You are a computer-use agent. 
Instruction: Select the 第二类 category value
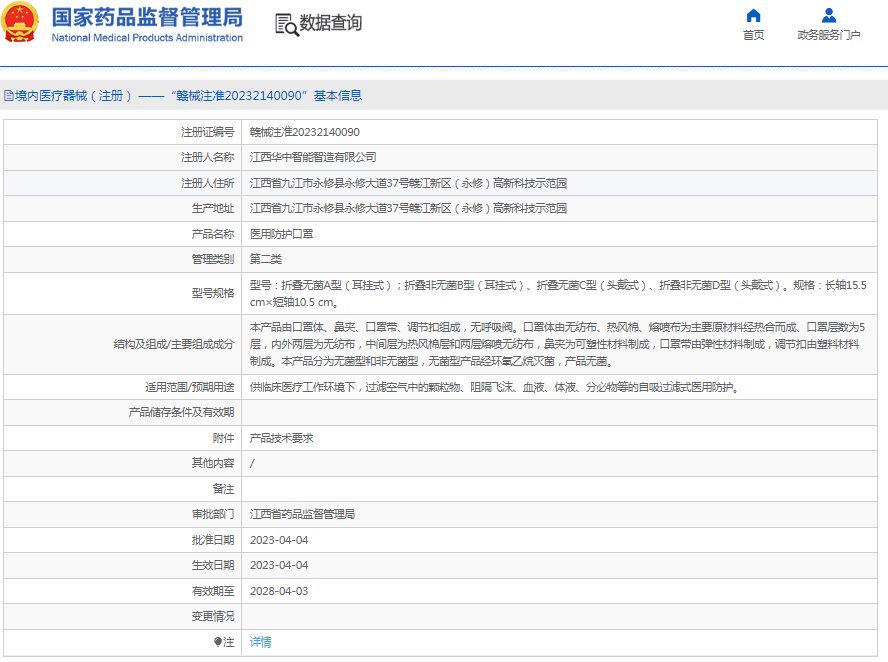click(266, 259)
